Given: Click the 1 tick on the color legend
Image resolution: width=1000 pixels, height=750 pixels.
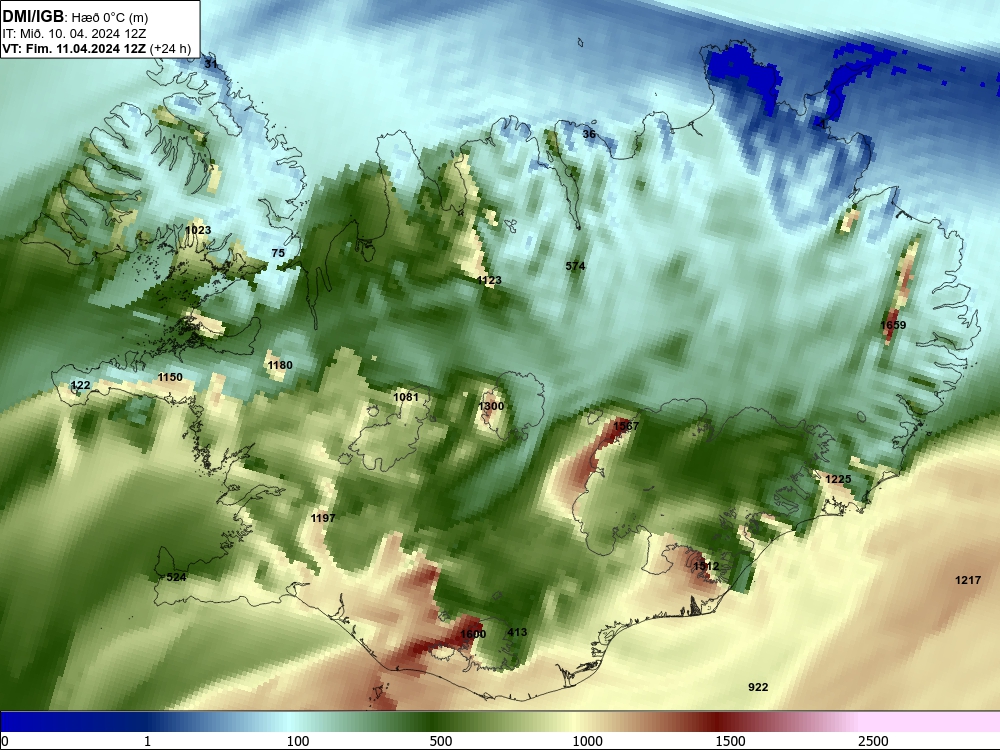Looking at the screenshot, I should tap(147, 741).
